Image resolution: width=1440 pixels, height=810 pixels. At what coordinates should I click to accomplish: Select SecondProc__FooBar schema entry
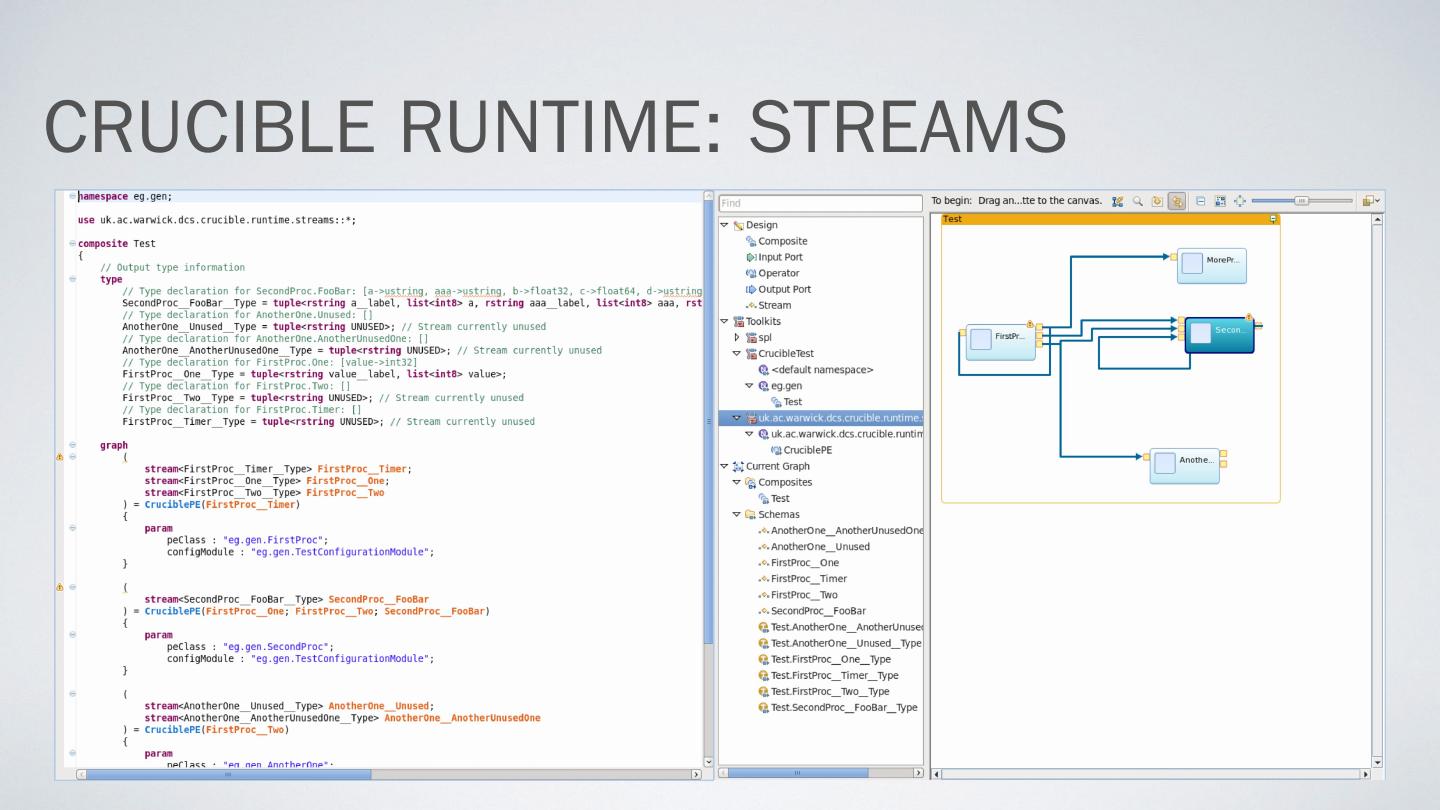pos(818,611)
